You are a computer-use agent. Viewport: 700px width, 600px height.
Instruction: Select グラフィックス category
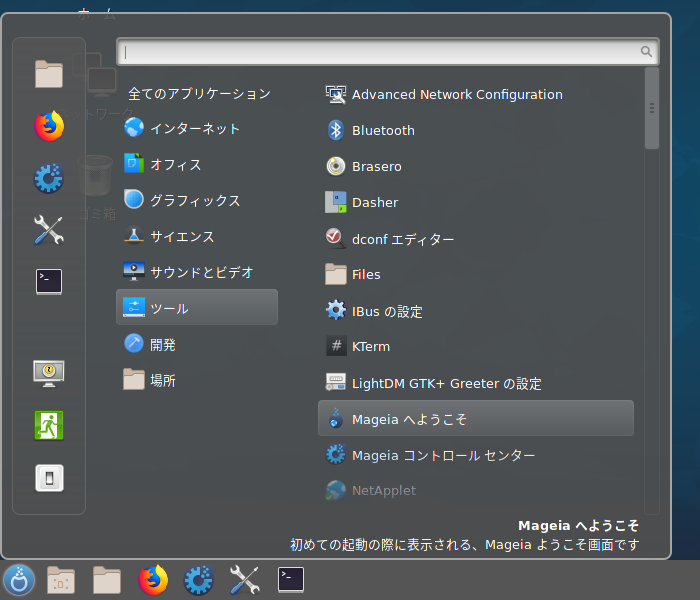[197, 200]
